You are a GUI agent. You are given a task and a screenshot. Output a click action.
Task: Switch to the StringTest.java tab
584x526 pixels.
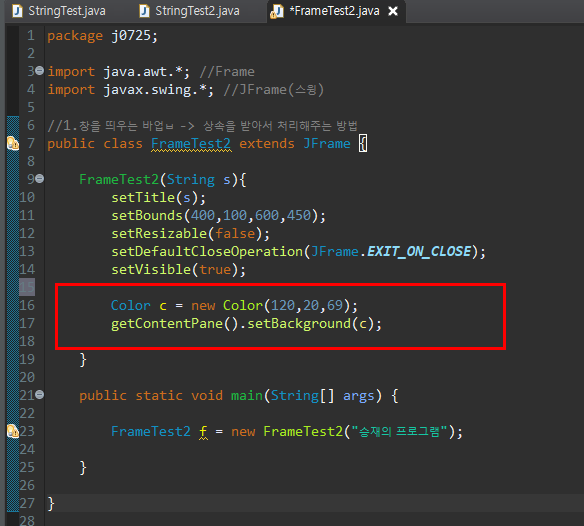[60, 11]
